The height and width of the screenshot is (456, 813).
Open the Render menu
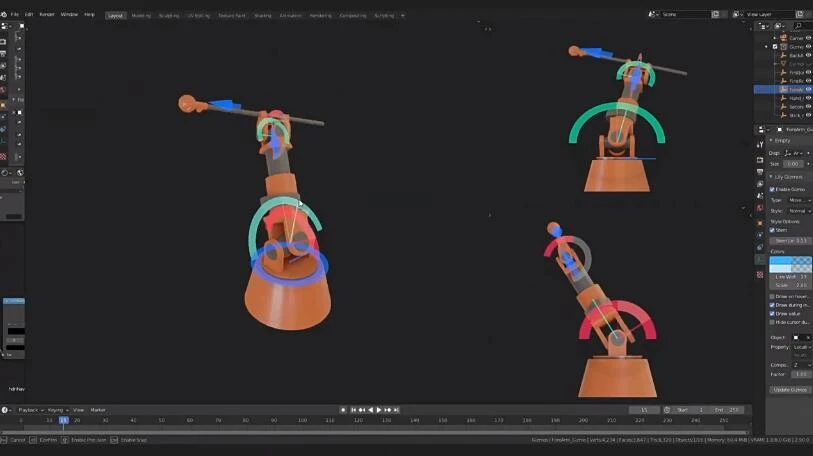click(46, 15)
